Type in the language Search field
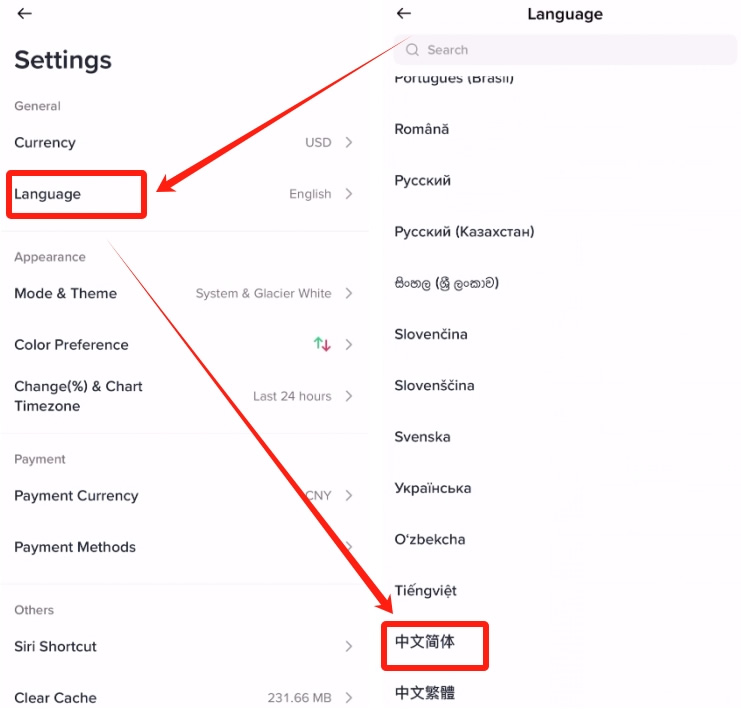The image size is (741, 715). click(x=570, y=50)
